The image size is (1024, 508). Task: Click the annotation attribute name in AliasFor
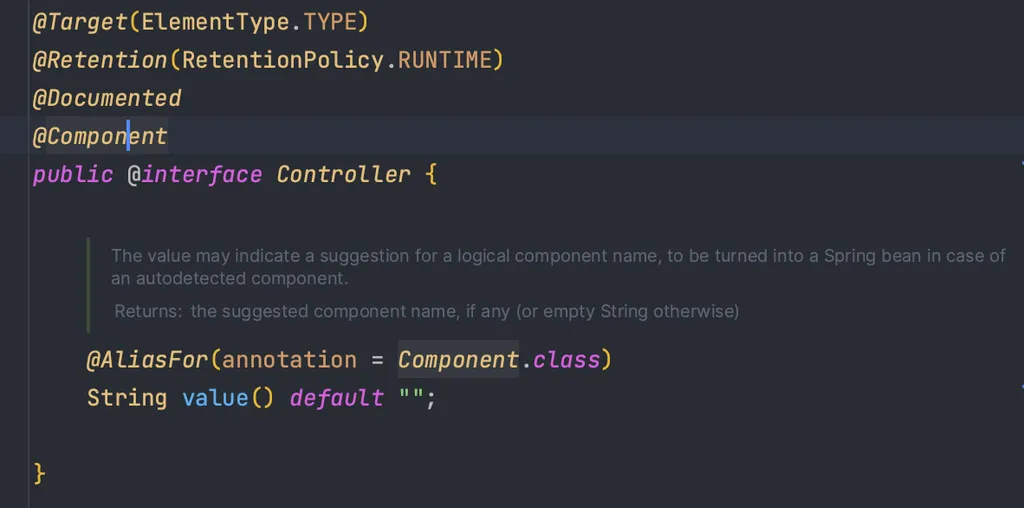click(289, 360)
